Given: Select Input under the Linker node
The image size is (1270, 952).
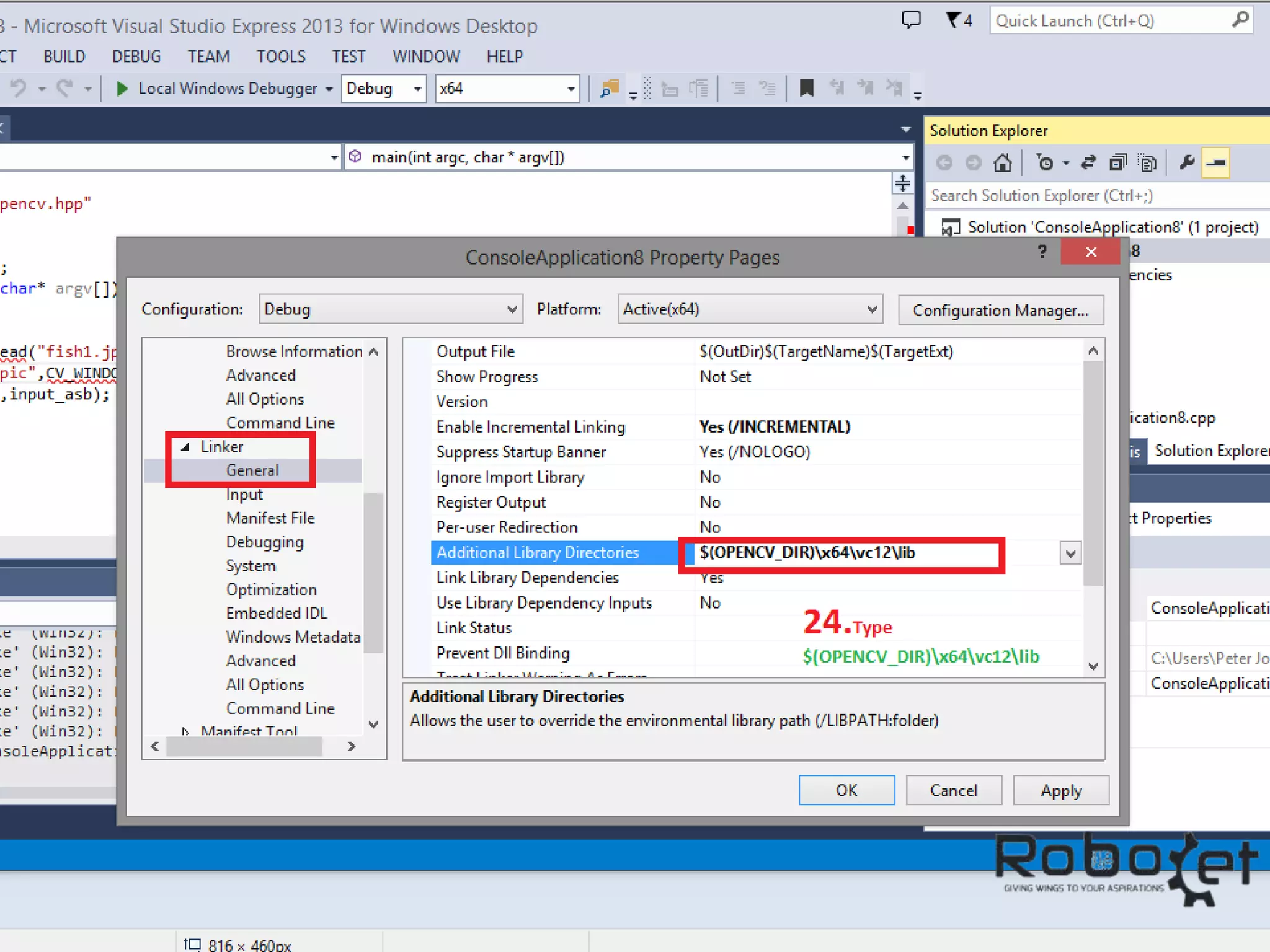Looking at the screenshot, I should point(244,495).
